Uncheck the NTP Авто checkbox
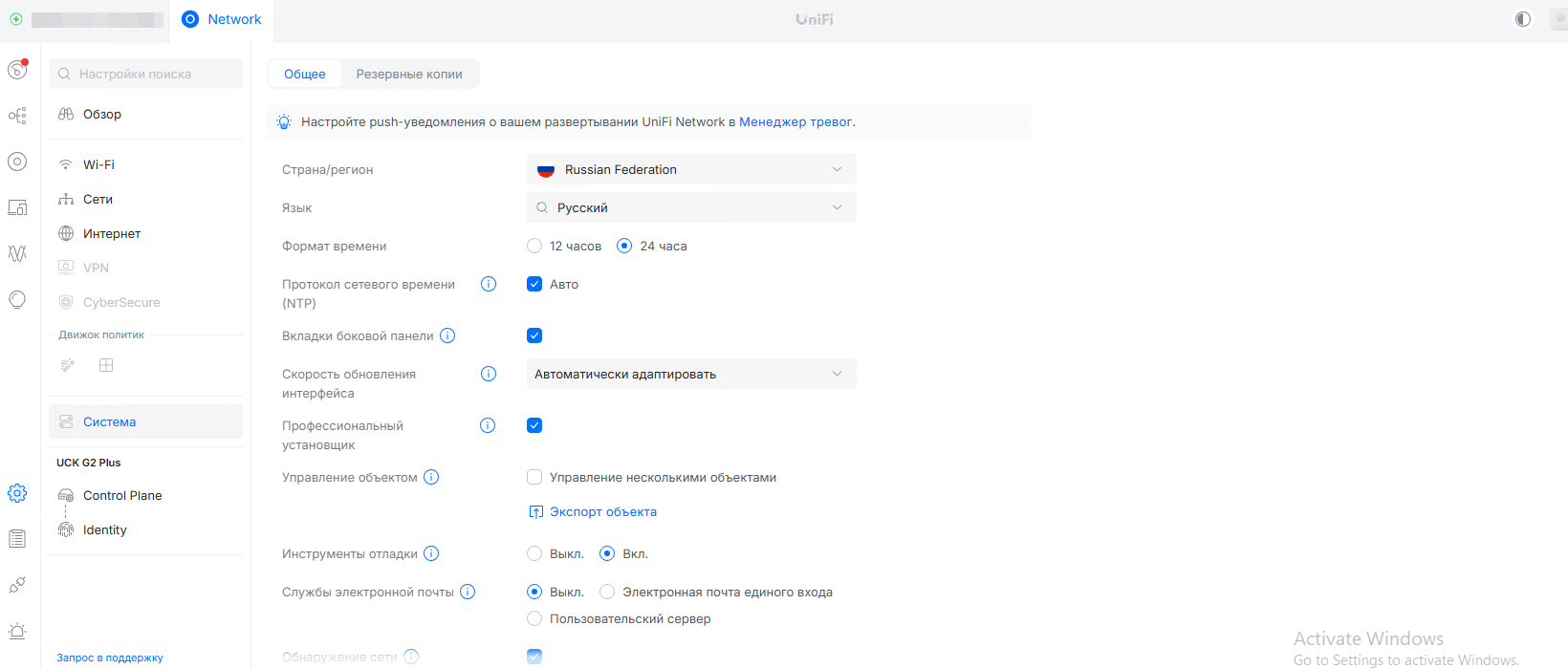The width and height of the screenshot is (1568, 669). [x=534, y=284]
